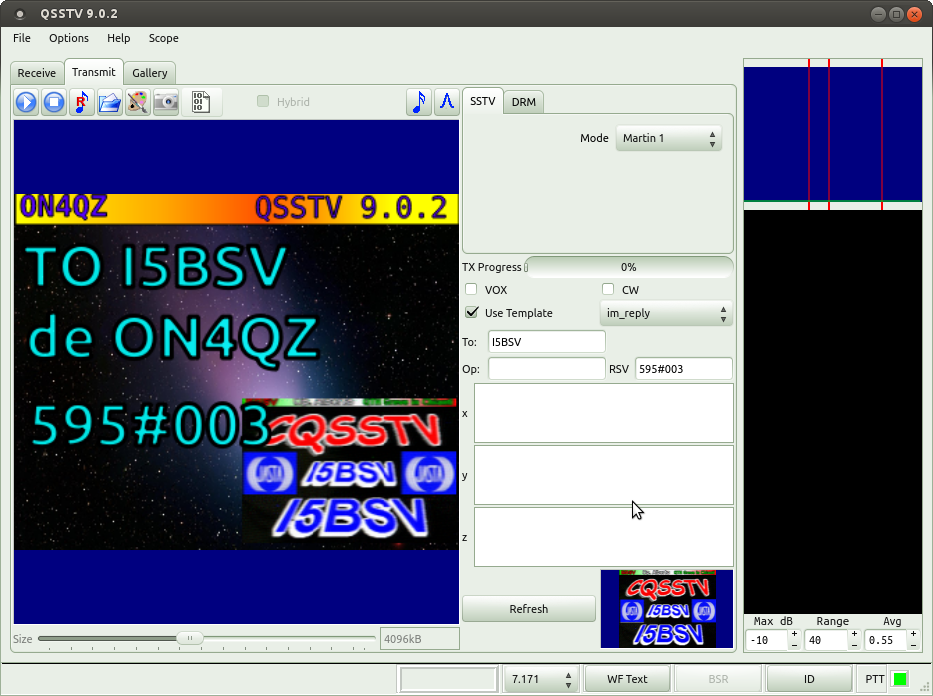Click the Max dB value field
933x696 pixels.
click(x=767, y=640)
